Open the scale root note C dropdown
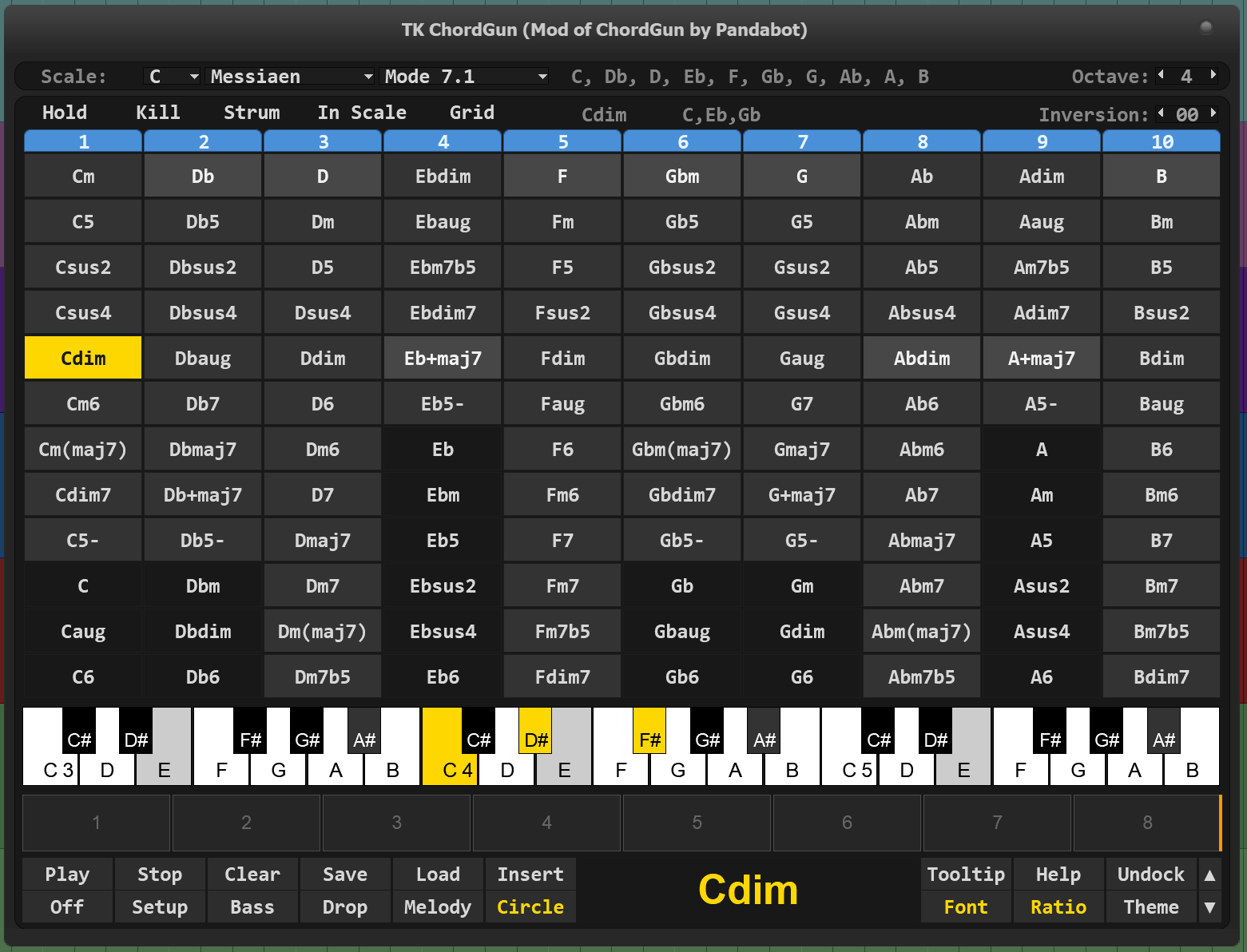This screenshot has width=1247, height=952. tap(173, 77)
